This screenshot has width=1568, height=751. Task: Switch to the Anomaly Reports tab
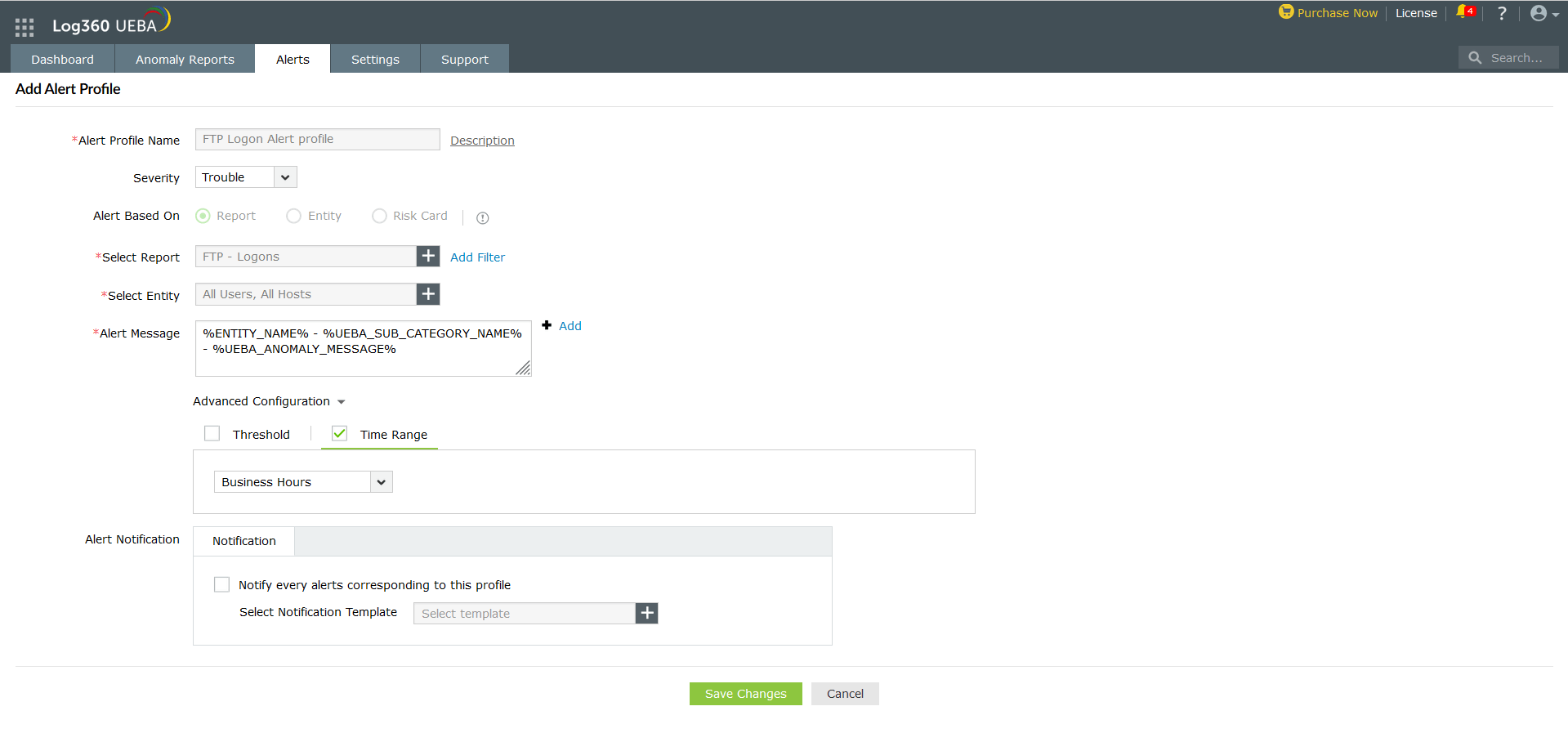coord(185,59)
